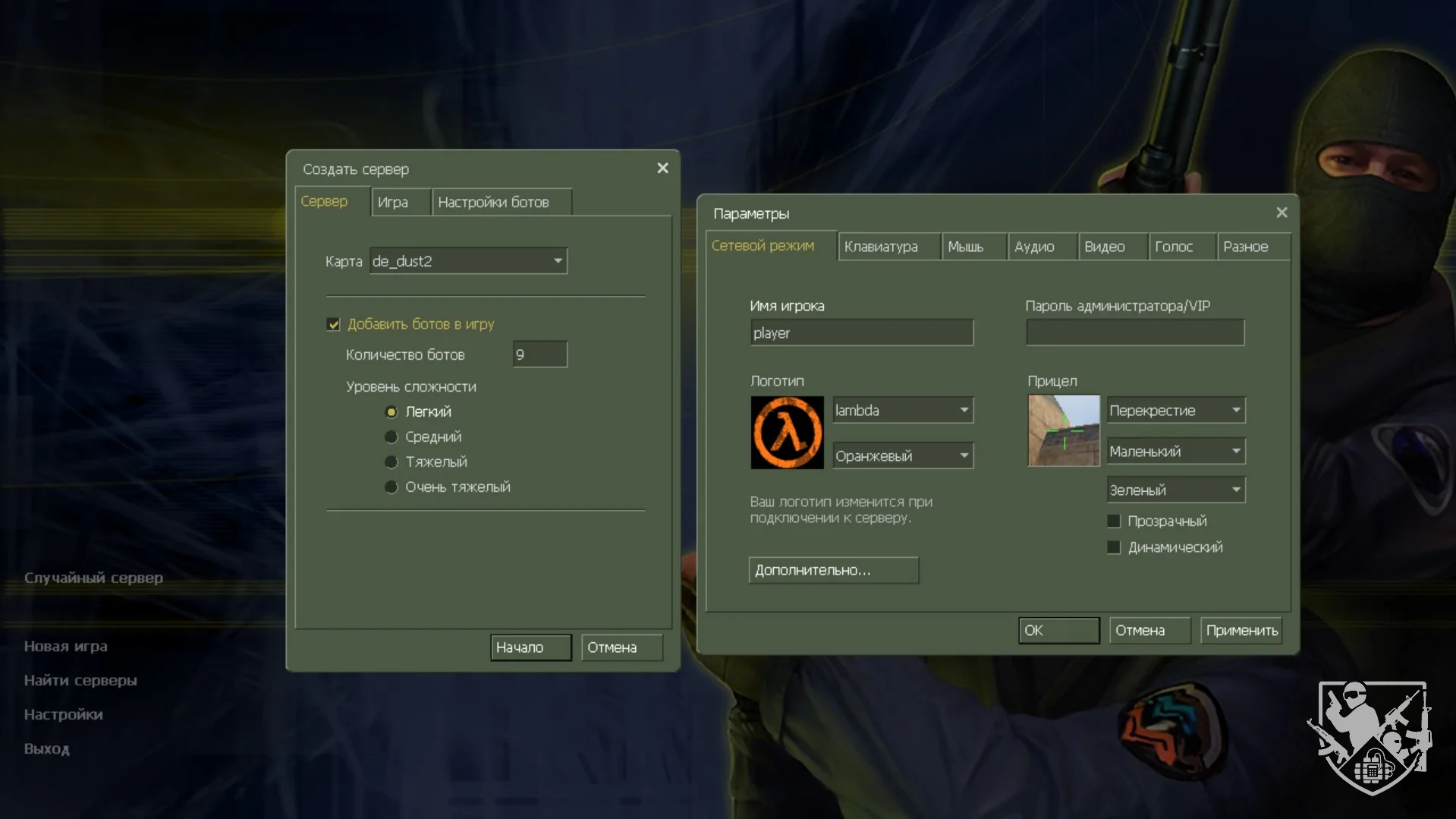The image size is (1456, 819).
Task: Click the Дополнительно... button
Action: tap(833, 571)
